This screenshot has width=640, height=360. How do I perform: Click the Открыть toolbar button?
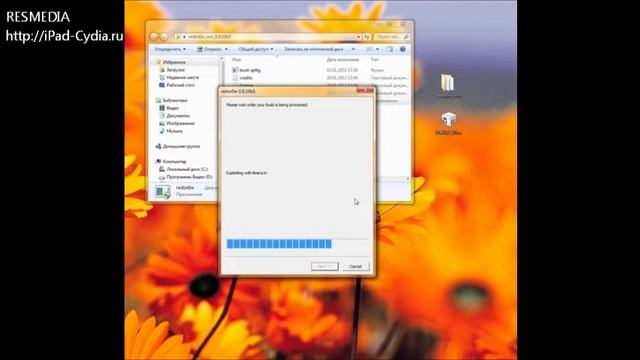pyautogui.click(x=210, y=49)
